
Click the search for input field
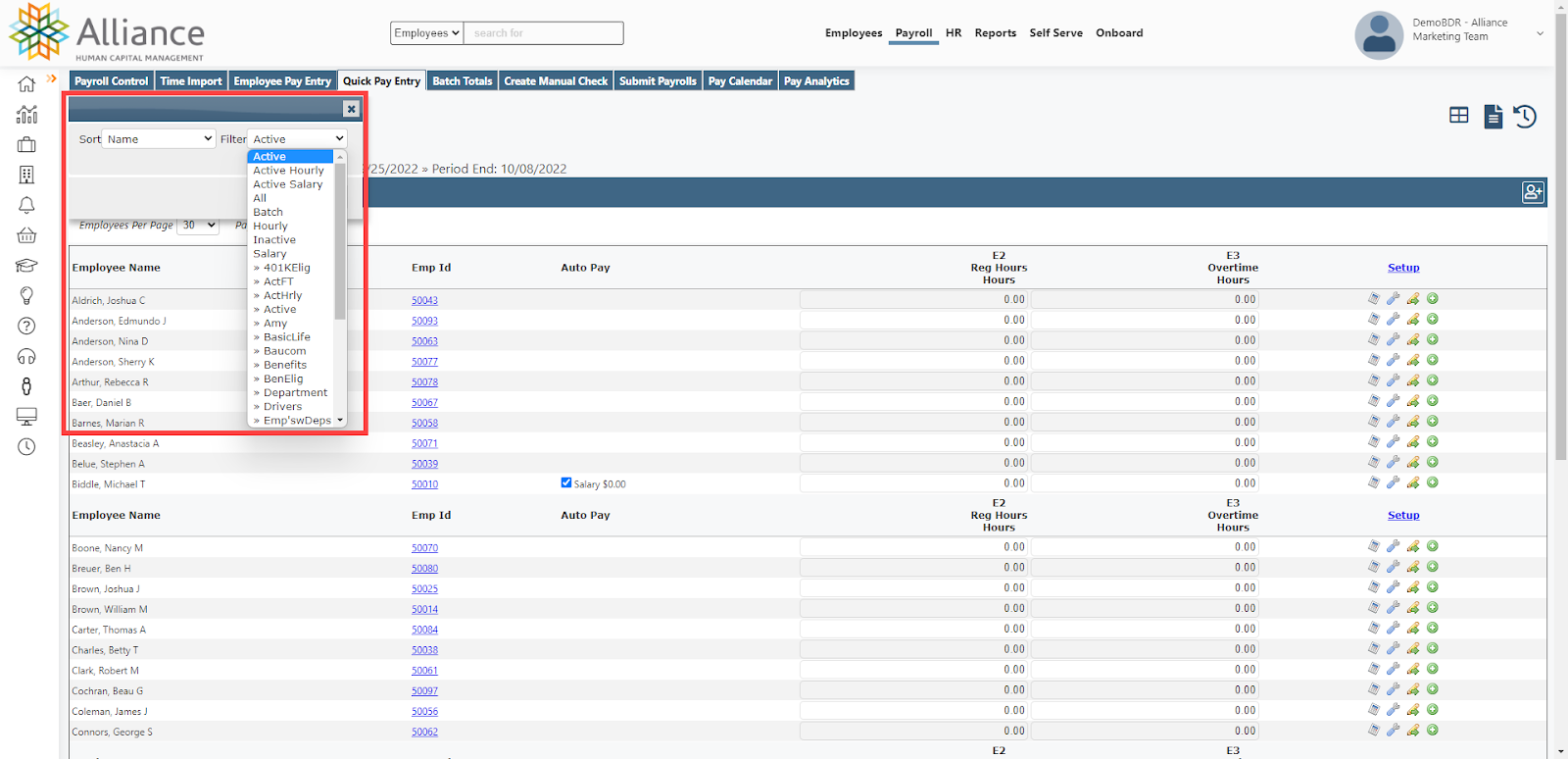coord(544,33)
